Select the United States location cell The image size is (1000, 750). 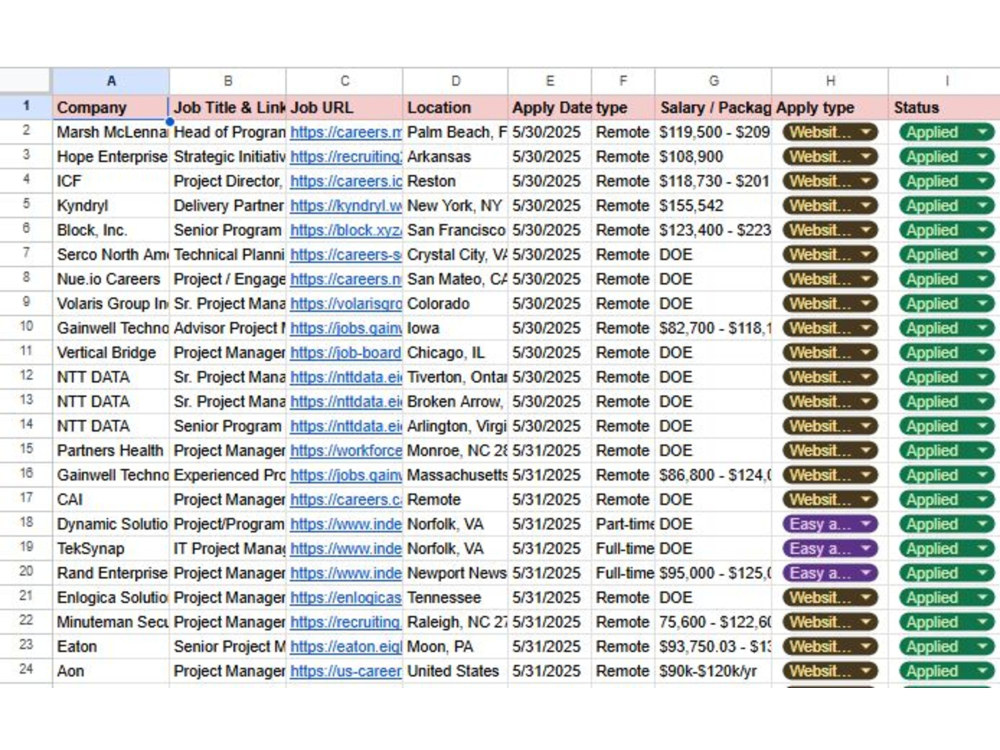[x=455, y=671]
